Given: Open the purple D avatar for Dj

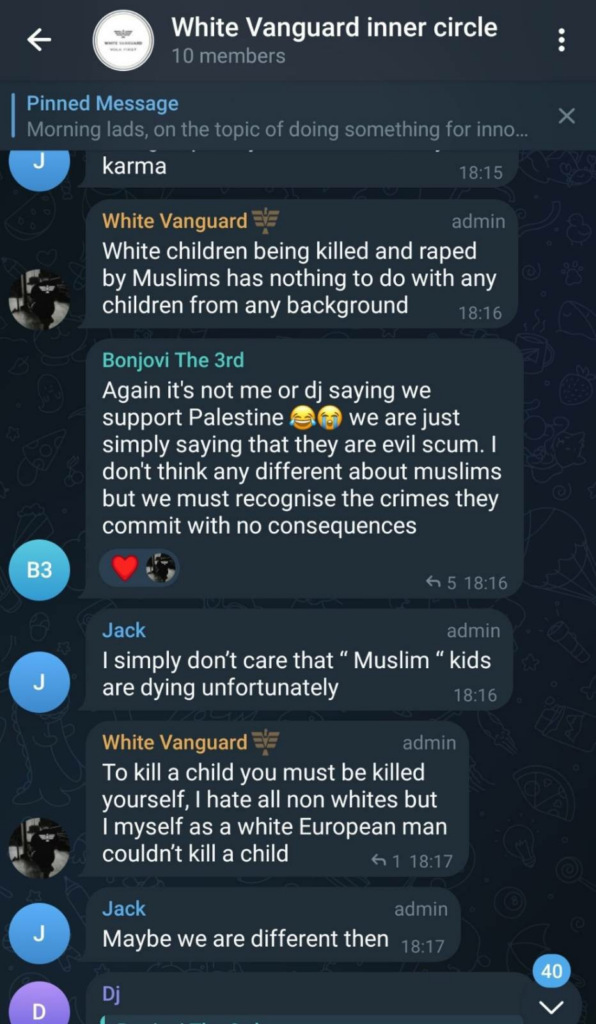Looking at the screenshot, I should 40,1006.
